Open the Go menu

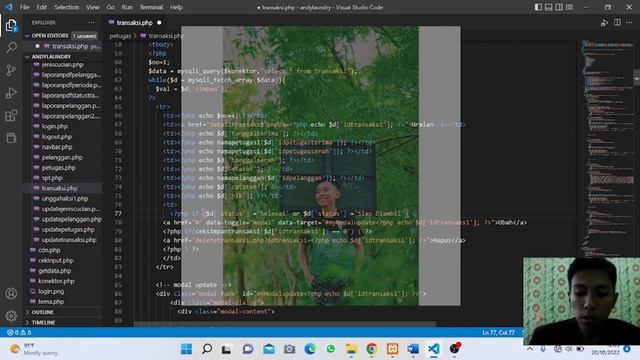[111, 7]
